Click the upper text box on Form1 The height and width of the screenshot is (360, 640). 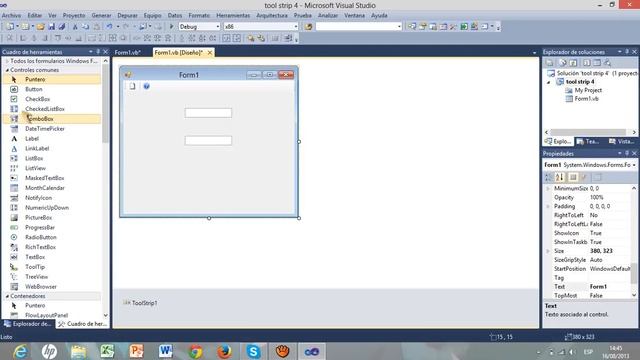pos(208,113)
